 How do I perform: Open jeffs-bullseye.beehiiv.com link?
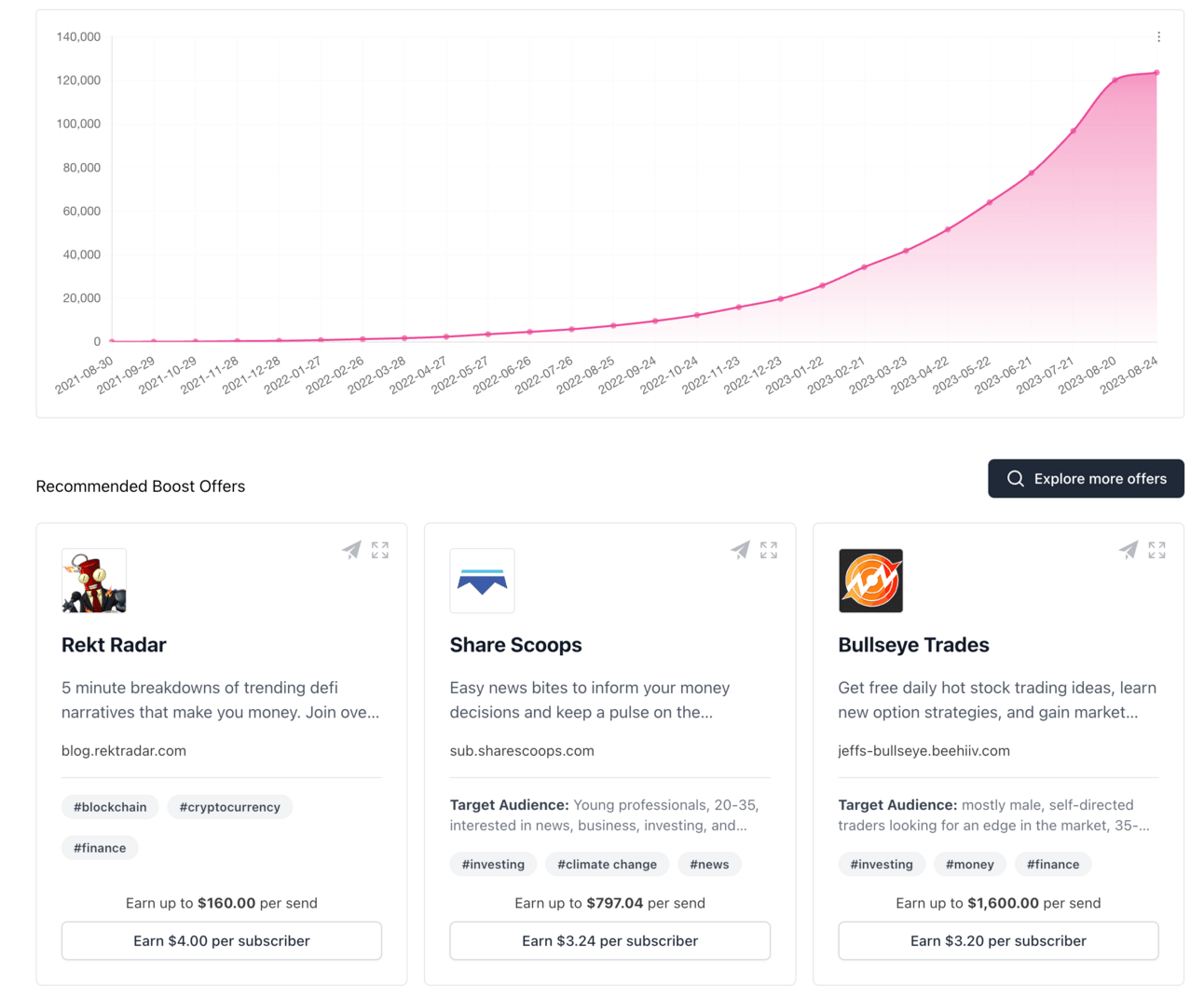[x=924, y=751]
